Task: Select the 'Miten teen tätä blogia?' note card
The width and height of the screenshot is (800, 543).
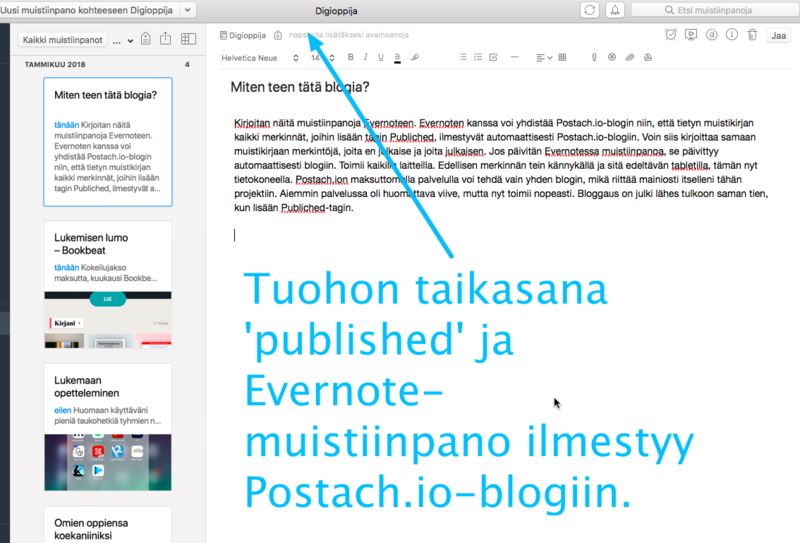Action: tap(108, 142)
